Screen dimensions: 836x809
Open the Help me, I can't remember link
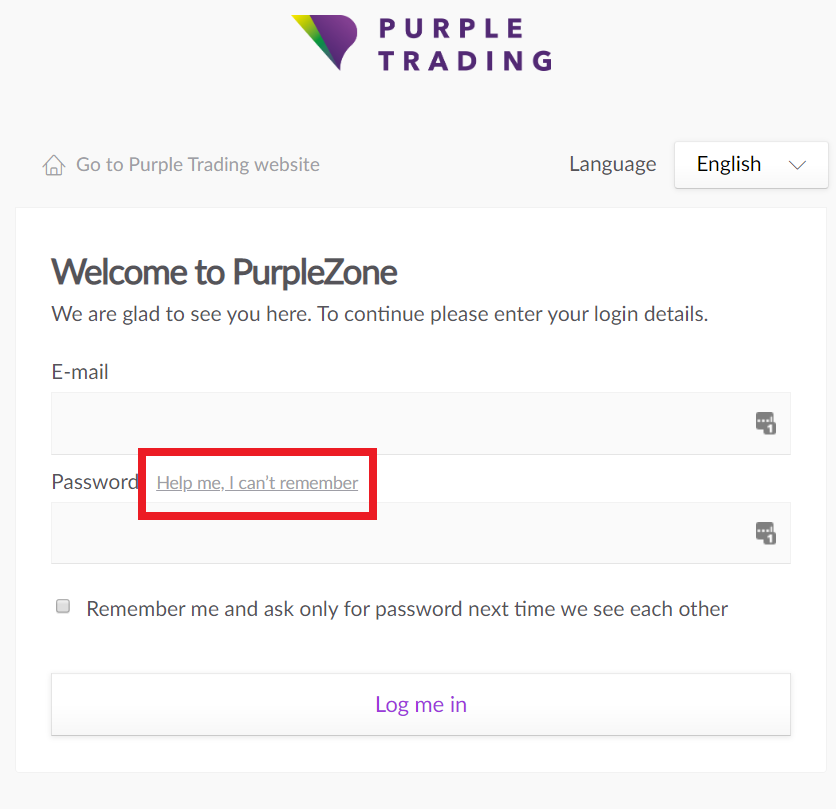257,483
